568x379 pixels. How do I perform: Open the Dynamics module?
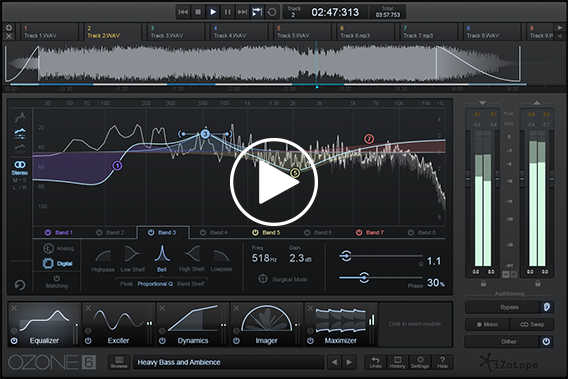[192, 324]
